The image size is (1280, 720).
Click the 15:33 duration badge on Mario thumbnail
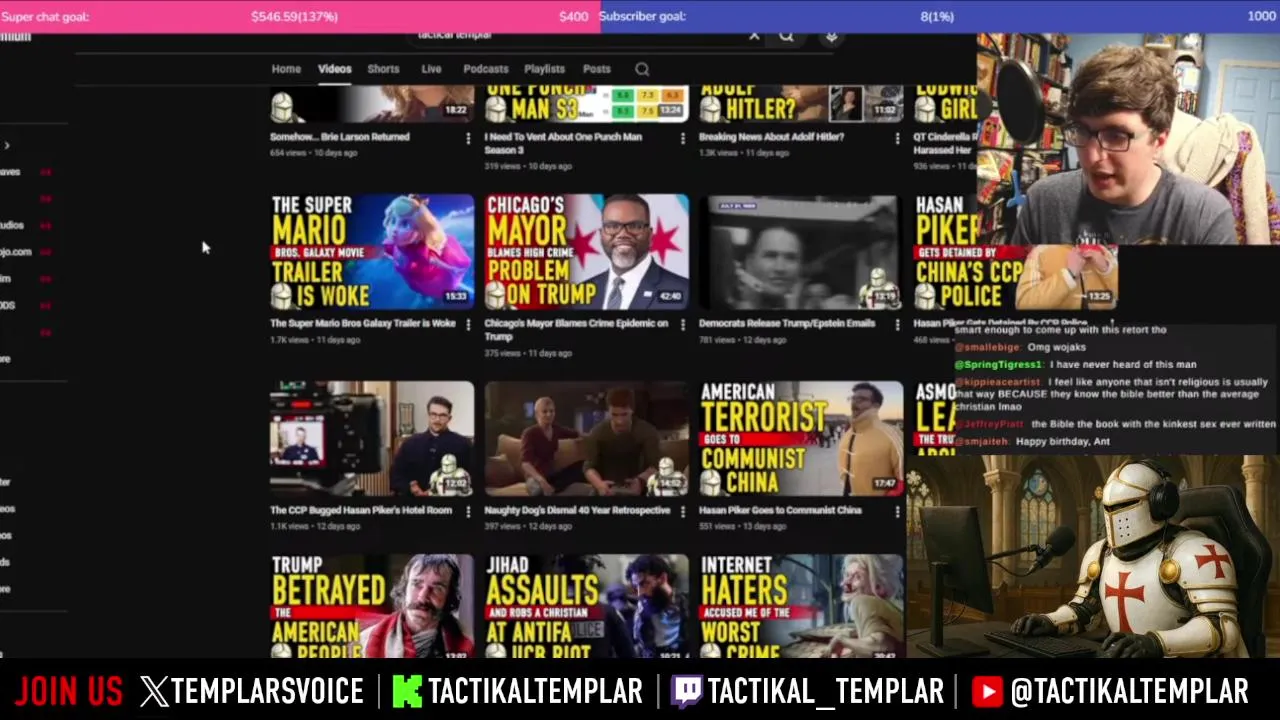(455, 297)
